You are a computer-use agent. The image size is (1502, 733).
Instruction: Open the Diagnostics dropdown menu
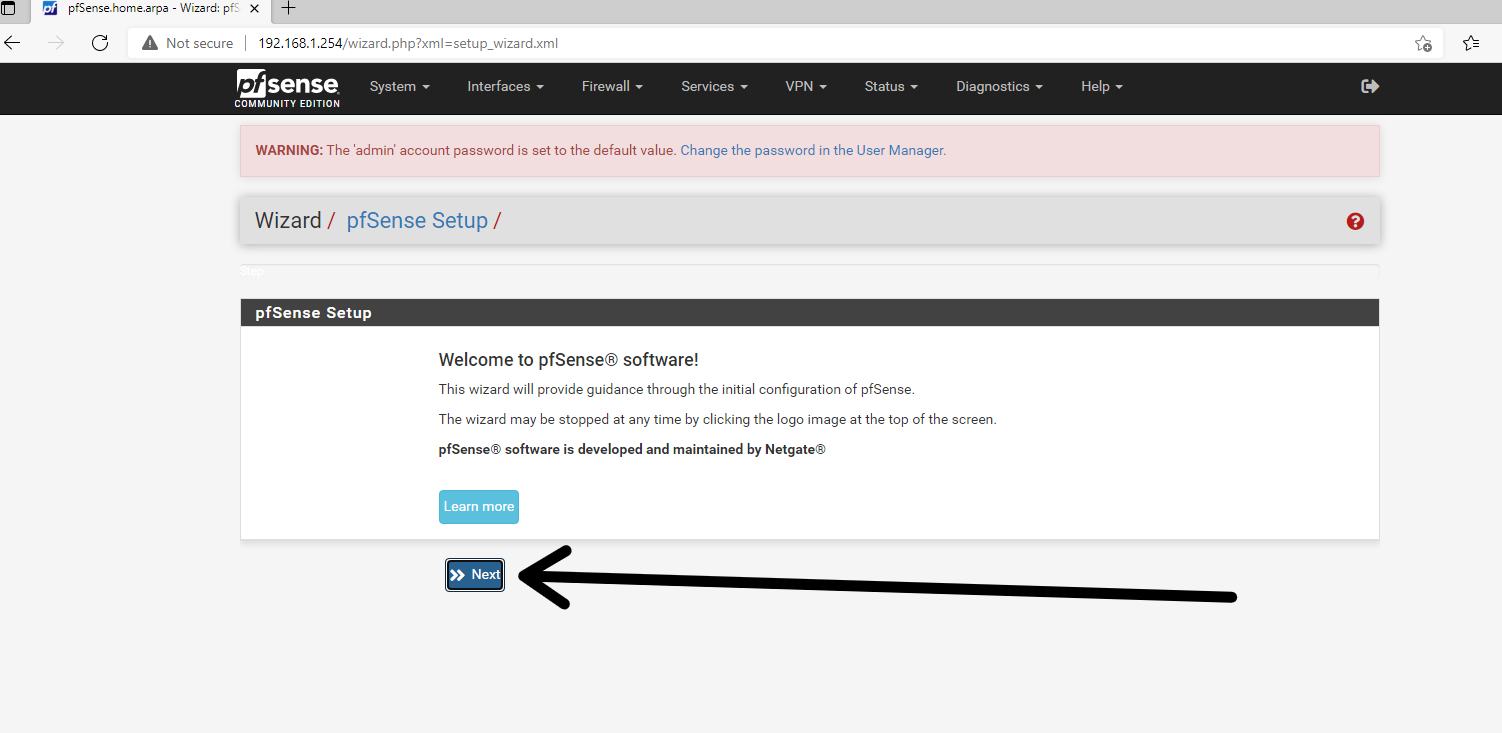coord(999,86)
